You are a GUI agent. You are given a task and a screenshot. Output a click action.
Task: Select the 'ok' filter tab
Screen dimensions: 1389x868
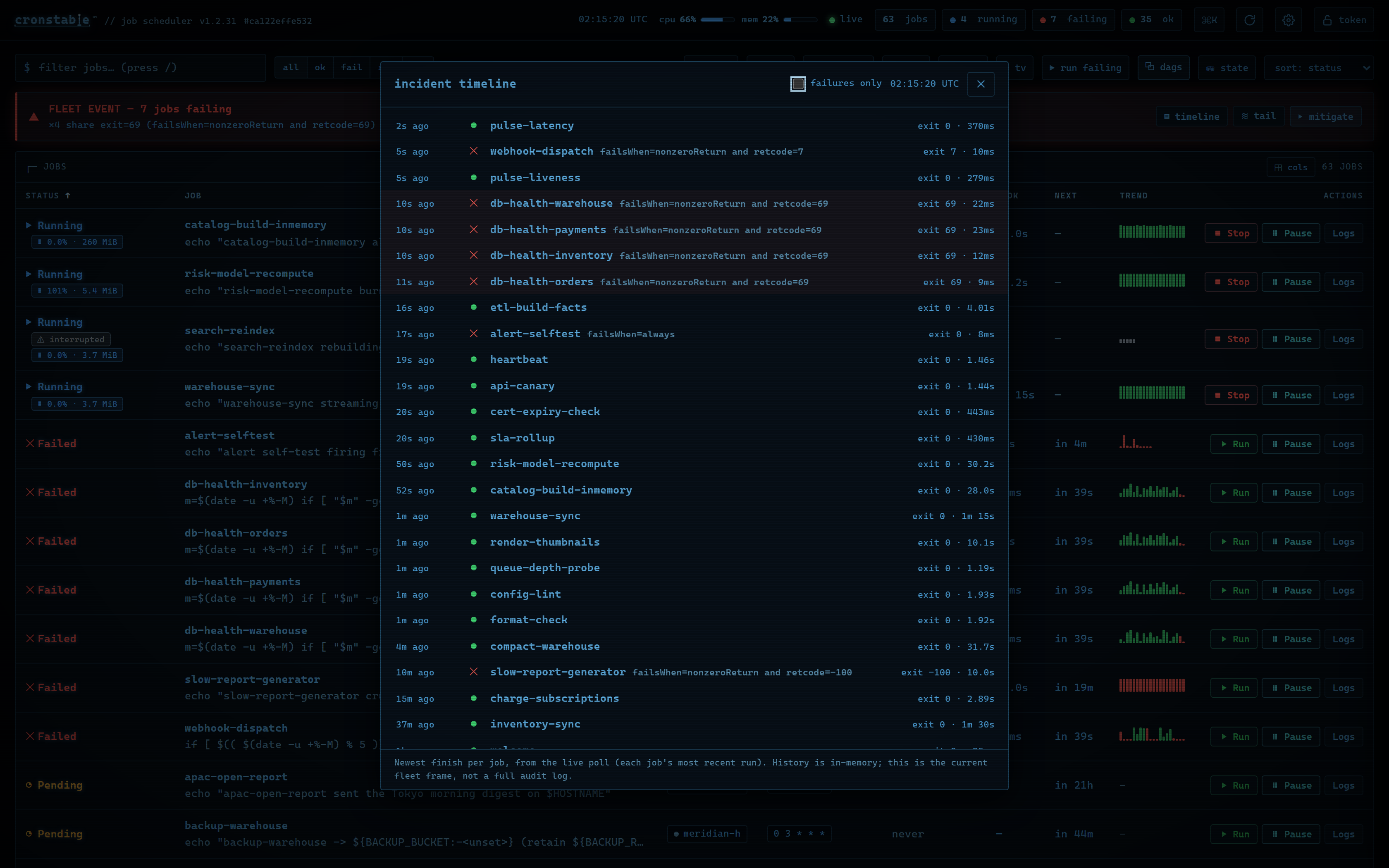coord(320,68)
